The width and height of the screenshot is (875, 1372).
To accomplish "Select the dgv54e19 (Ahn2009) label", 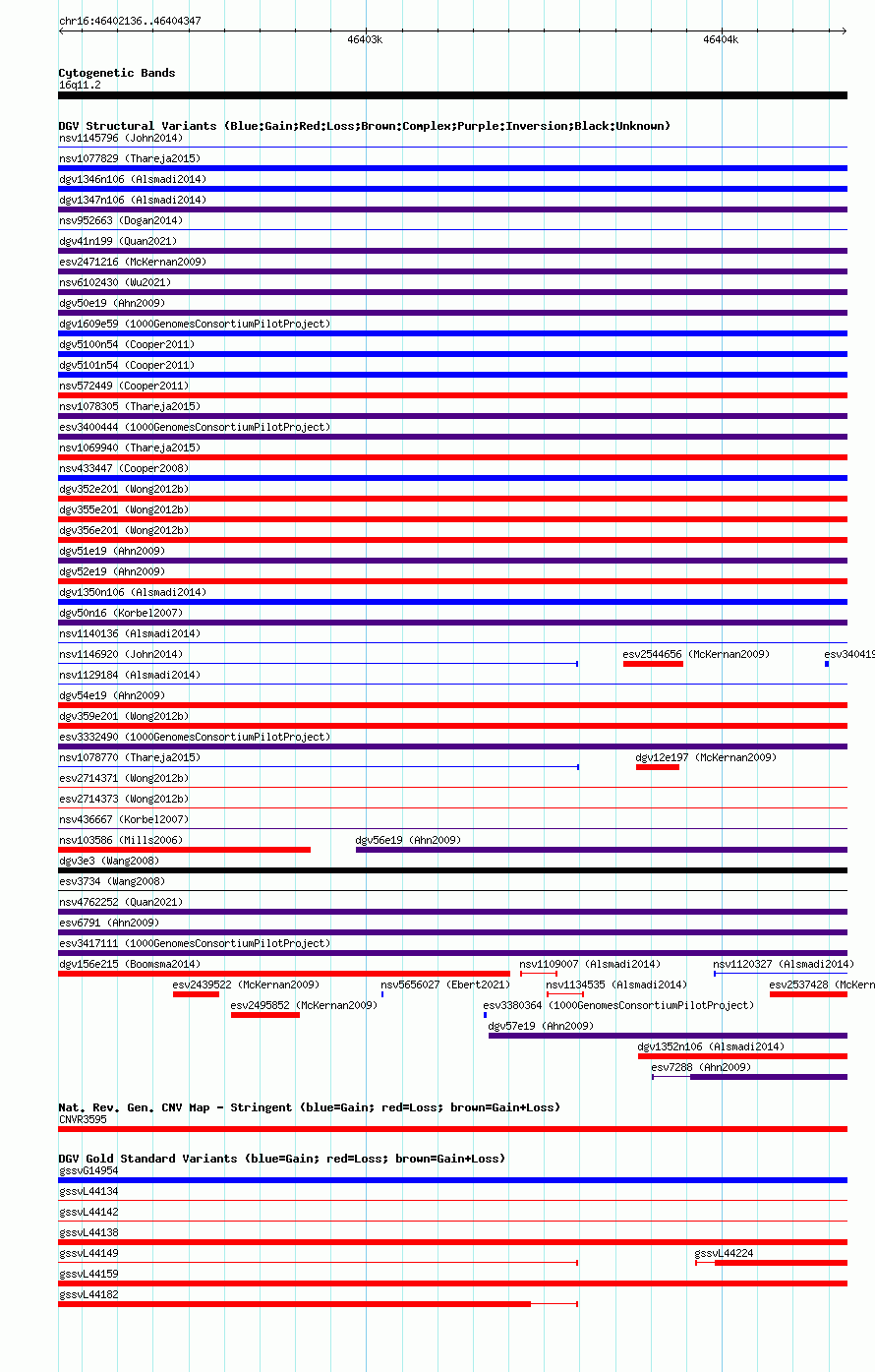I will click(x=111, y=695).
